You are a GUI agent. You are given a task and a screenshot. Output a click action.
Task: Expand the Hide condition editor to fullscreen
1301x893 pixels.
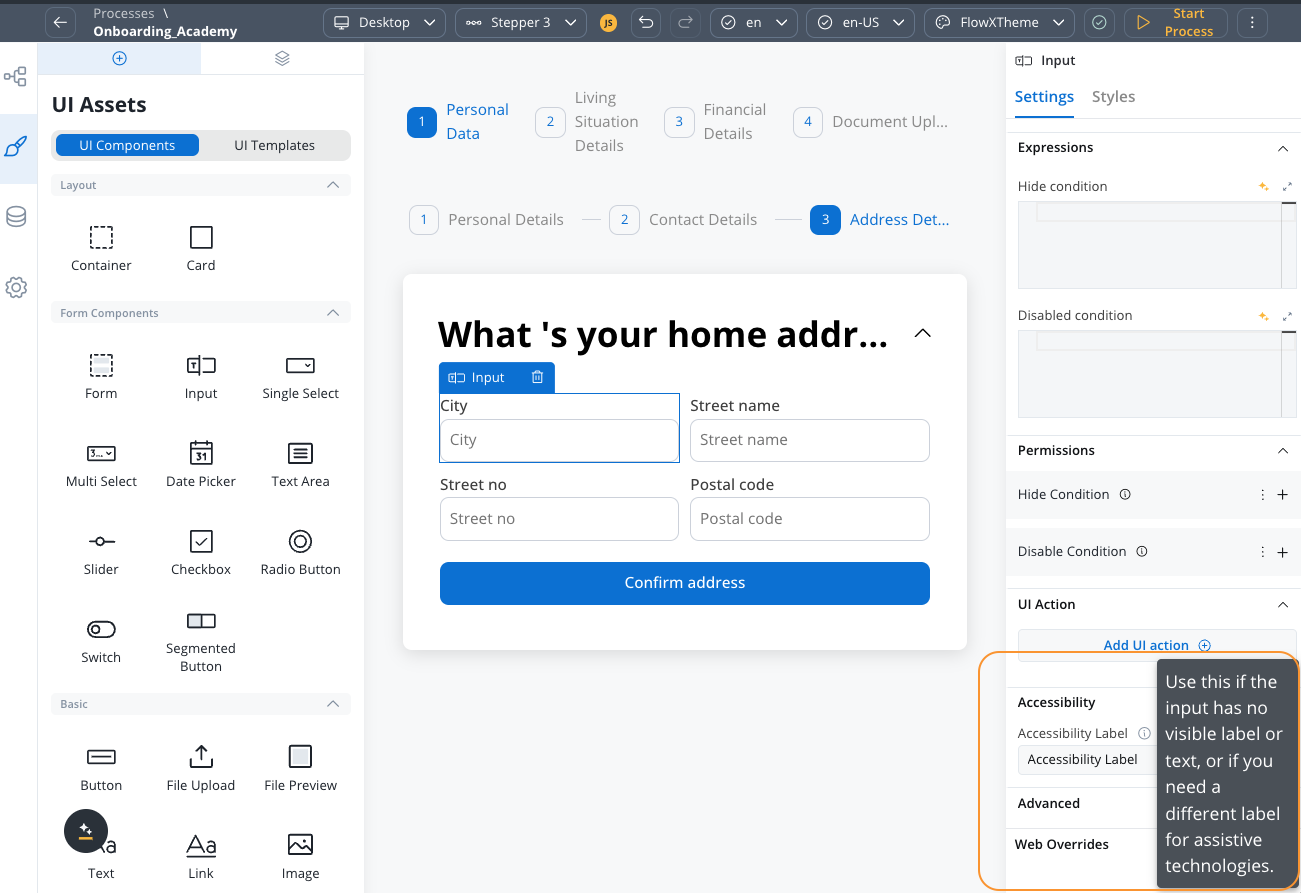pyautogui.click(x=1287, y=187)
